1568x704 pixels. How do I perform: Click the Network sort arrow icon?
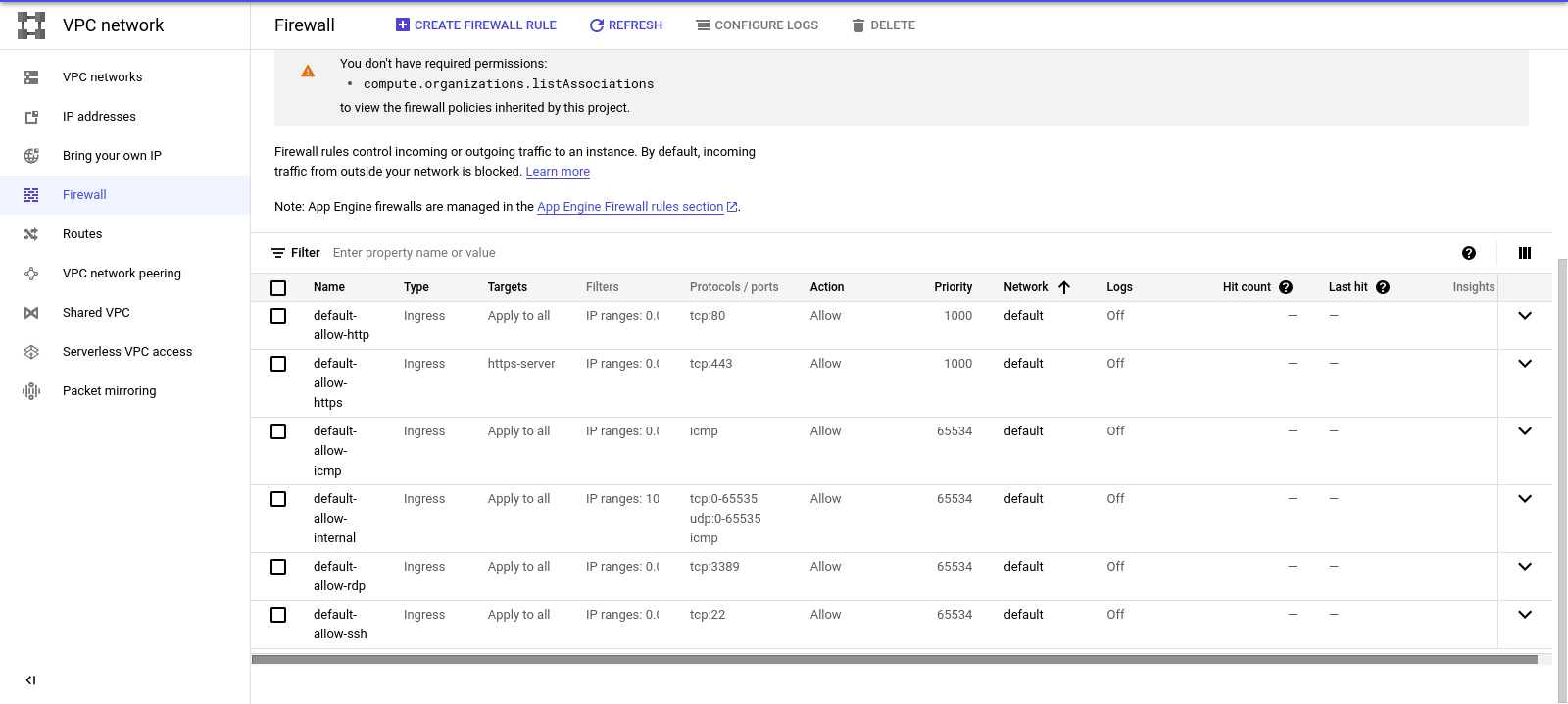click(x=1064, y=287)
